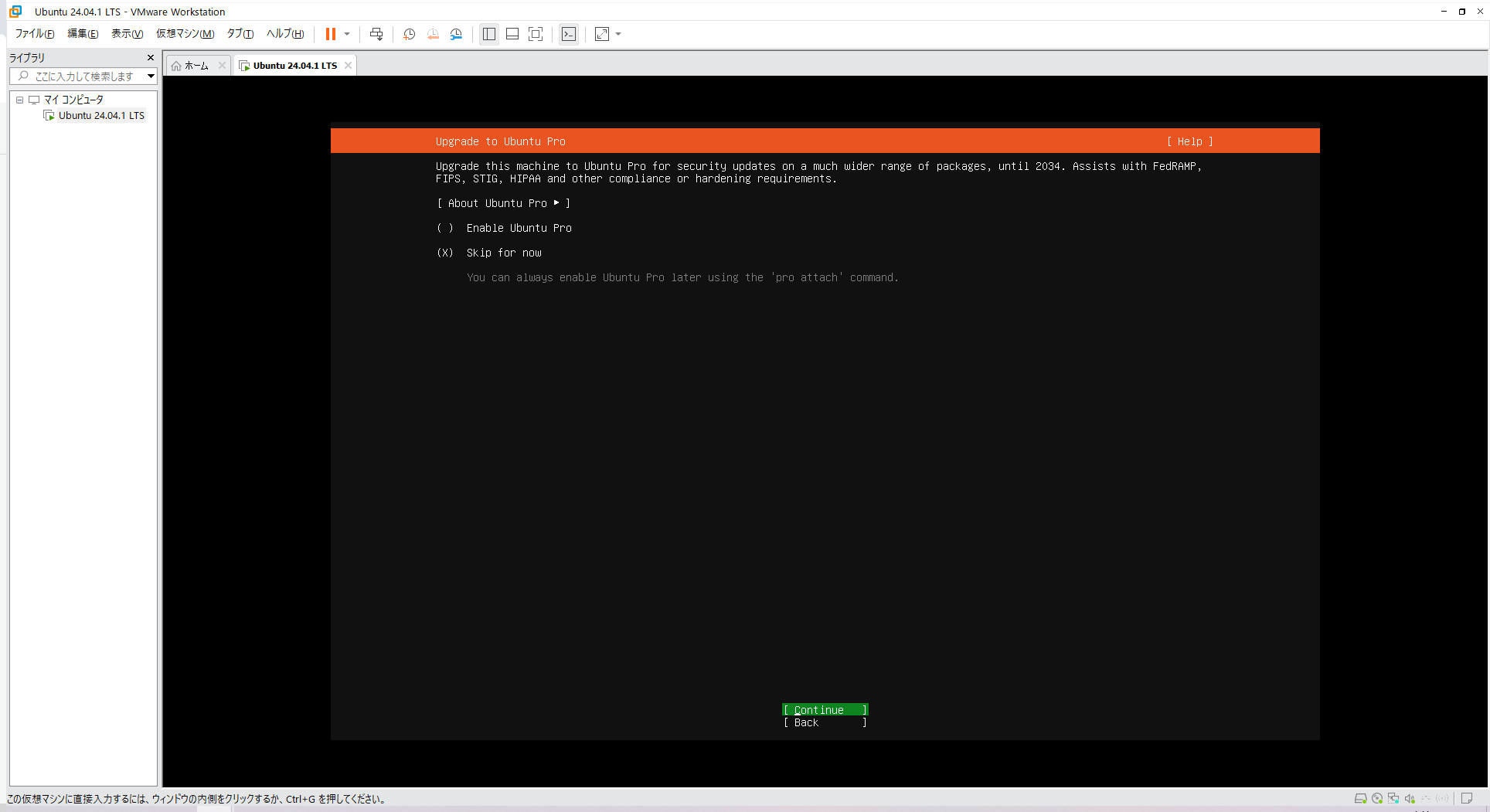This screenshot has height=812, width=1490.
Task: Open the ファイル(F) menu
Action: coord(35,34)
